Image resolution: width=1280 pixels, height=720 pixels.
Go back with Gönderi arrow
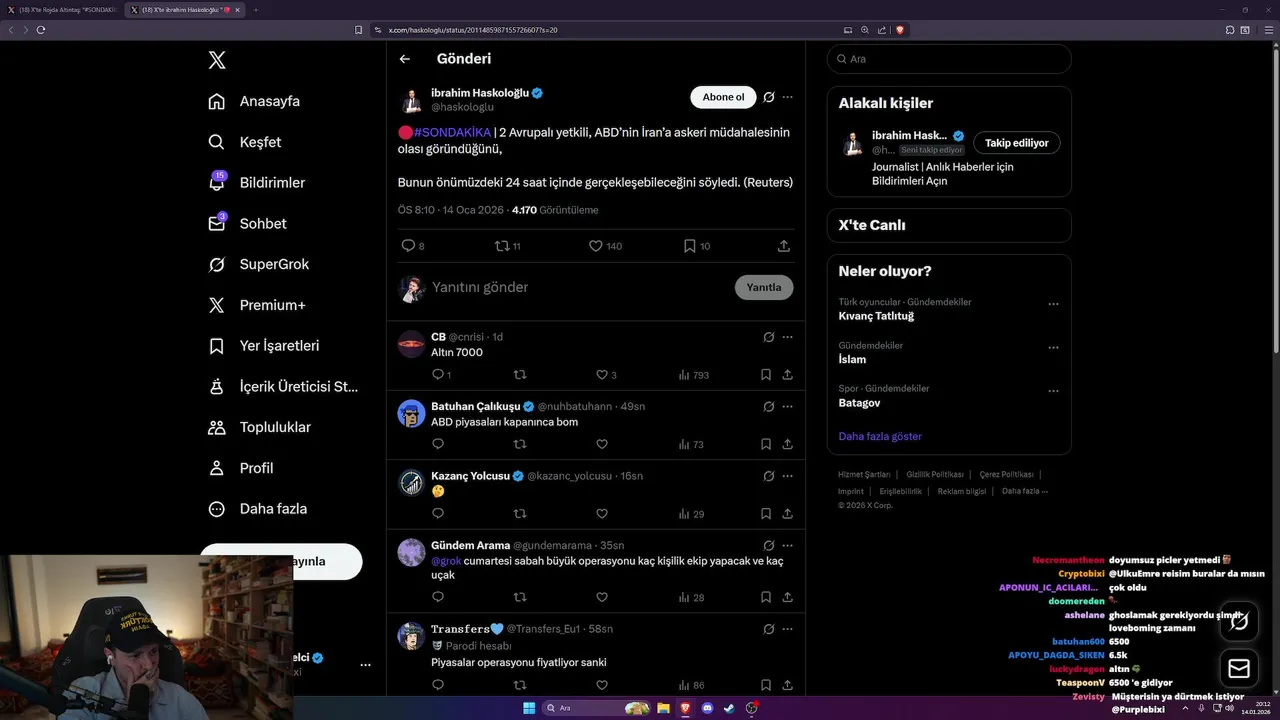[x=405, y=59]
